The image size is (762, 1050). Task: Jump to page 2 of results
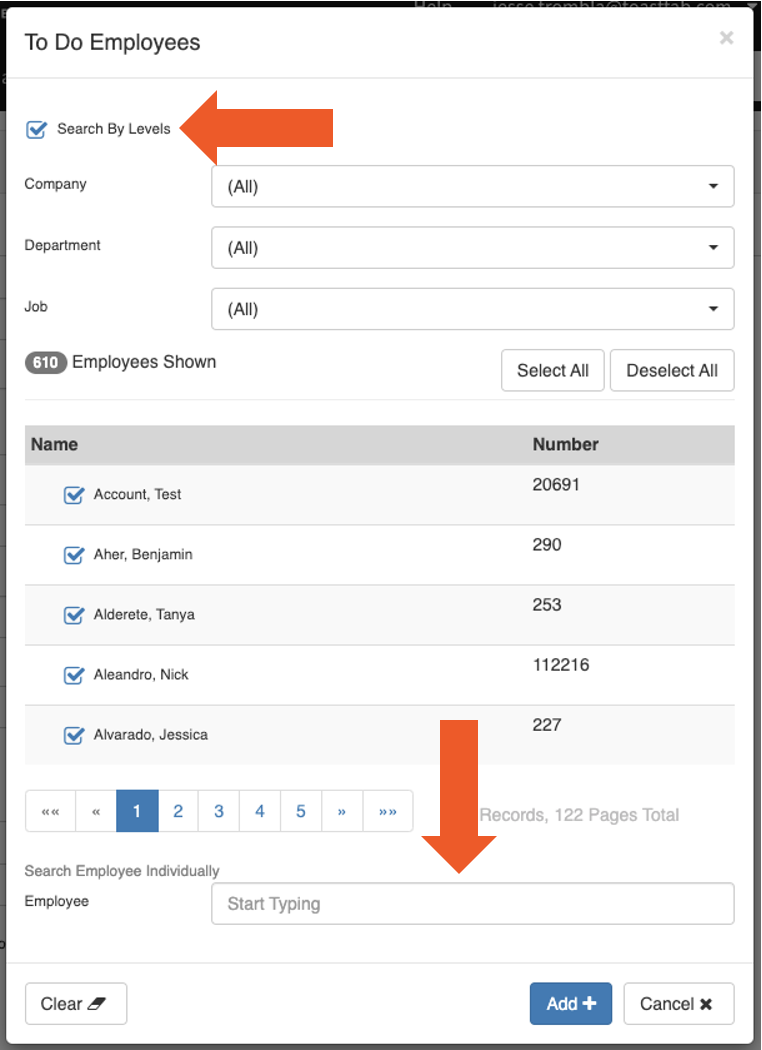pyautogui.click(x=178, y=811)
